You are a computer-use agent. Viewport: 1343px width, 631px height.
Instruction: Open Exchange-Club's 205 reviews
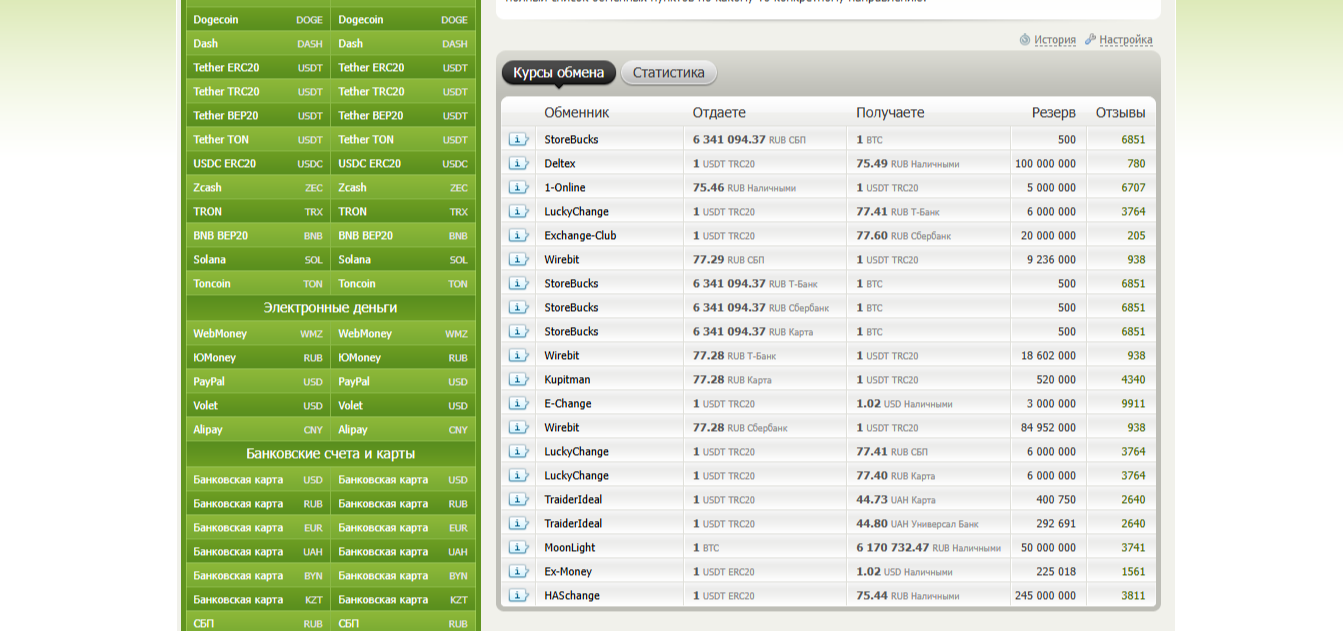coord(1136,235)
